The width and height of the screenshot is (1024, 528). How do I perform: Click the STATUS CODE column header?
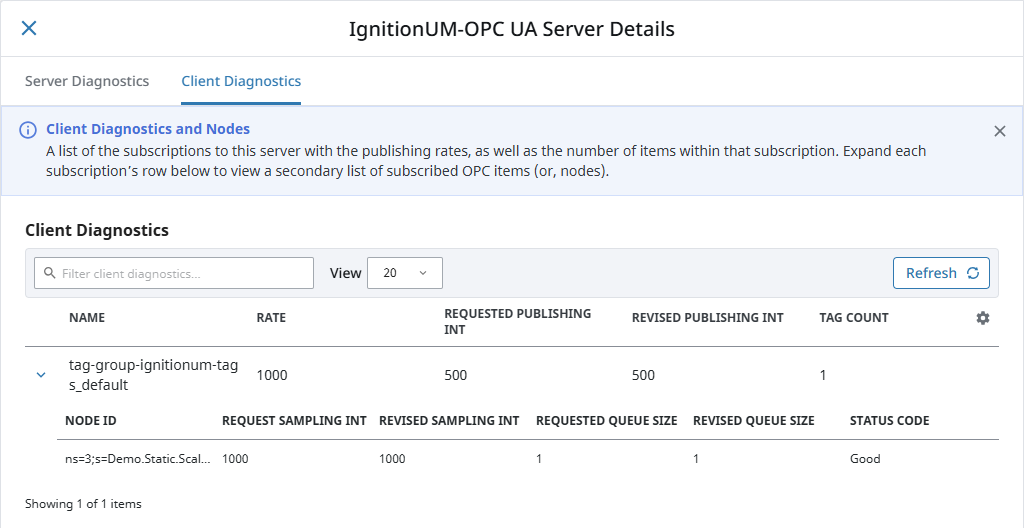pos(889,420)
